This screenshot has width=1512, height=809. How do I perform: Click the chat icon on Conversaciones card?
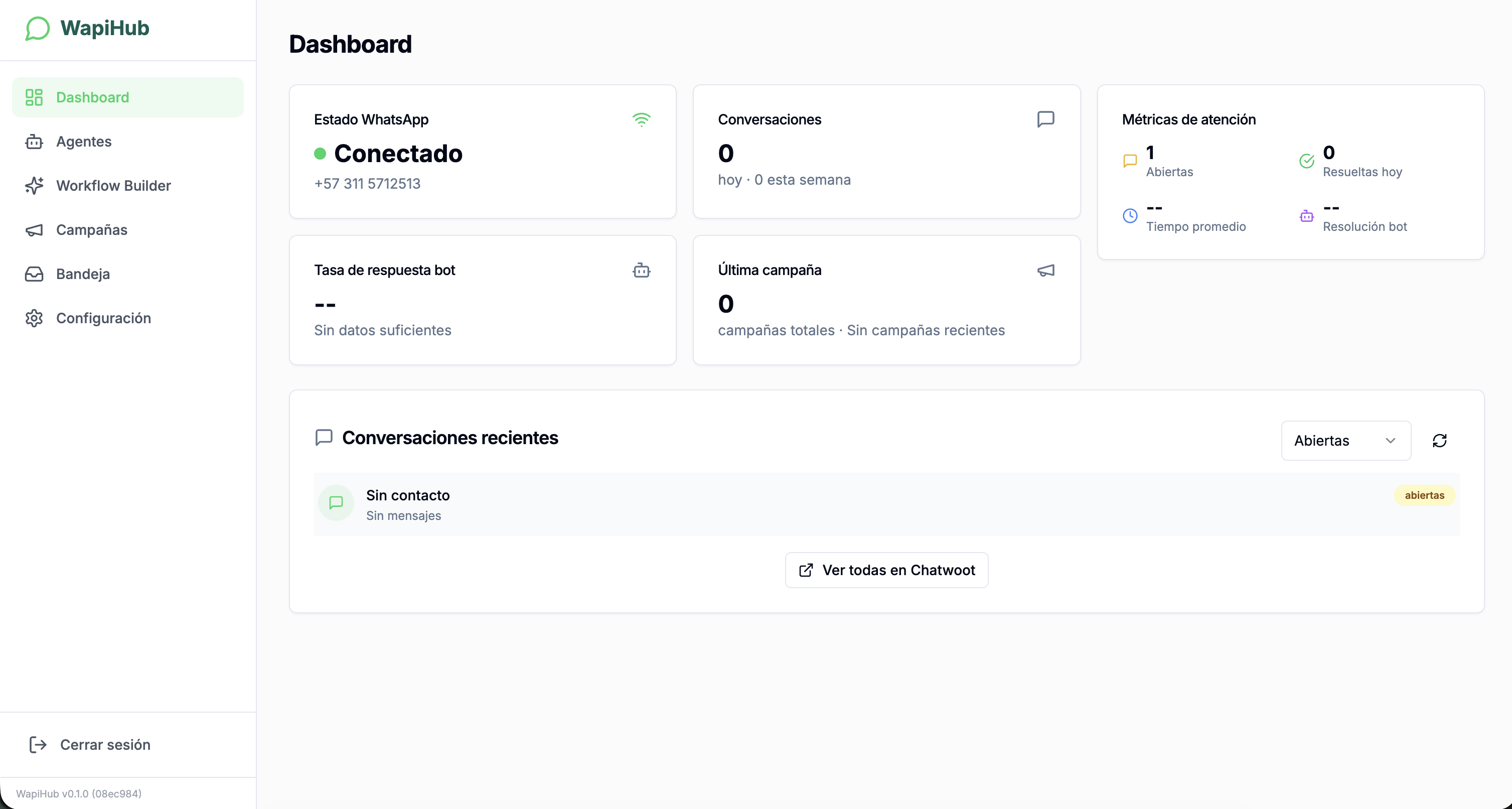1045,120
